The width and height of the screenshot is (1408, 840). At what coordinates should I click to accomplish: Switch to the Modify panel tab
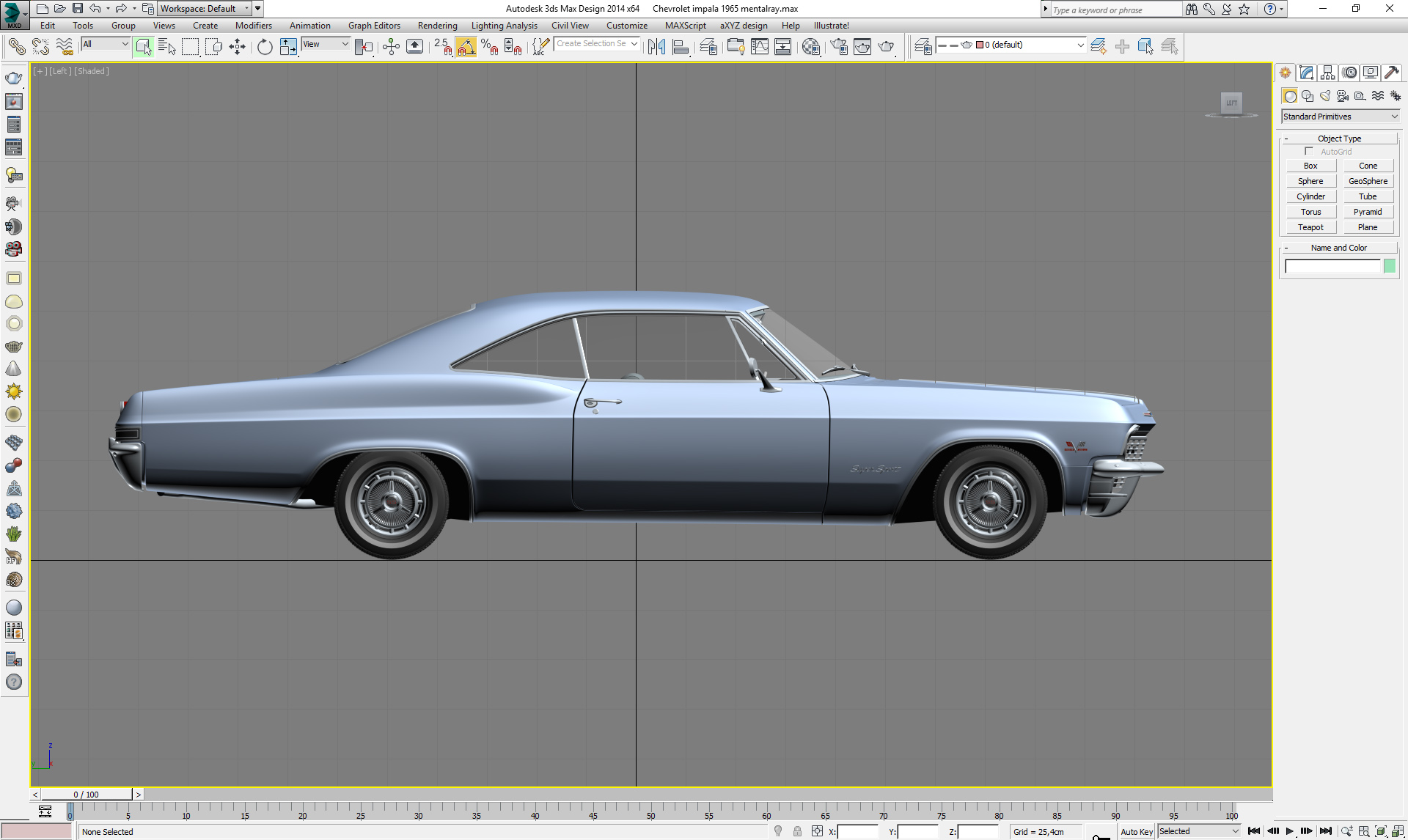pyautogui.click(x=1306, y=73)
